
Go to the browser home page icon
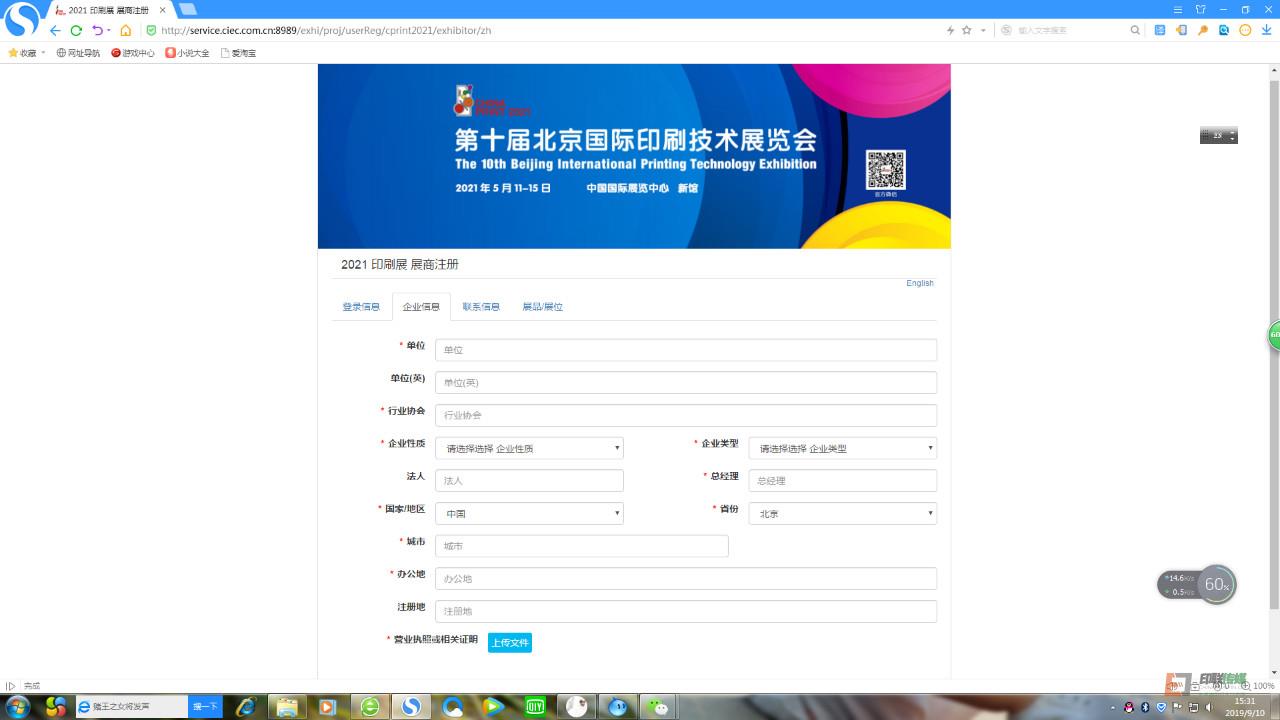click(125, 30)
